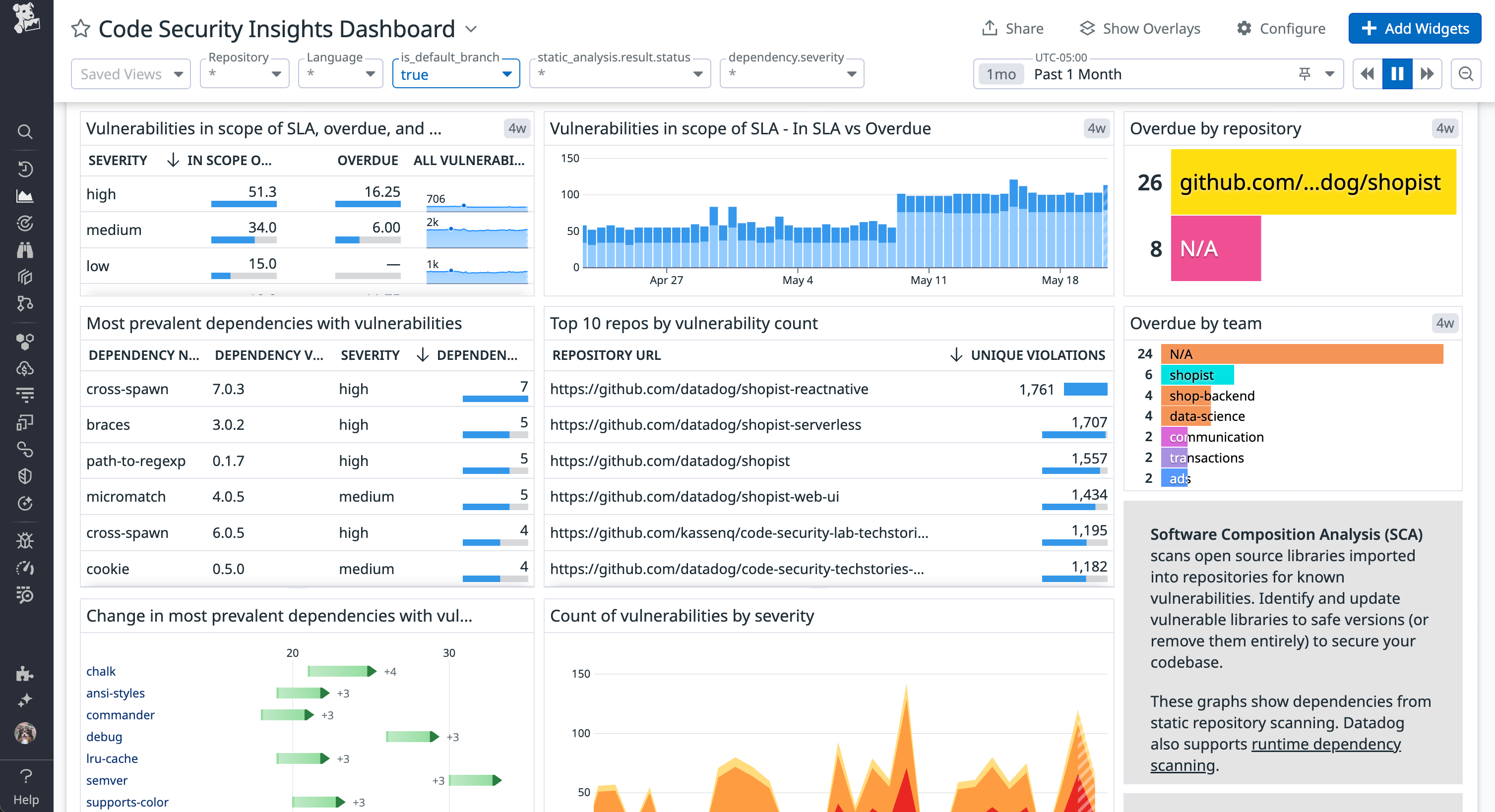
Task: Expand the Saved Views dropdown
Action: (130, 74)
